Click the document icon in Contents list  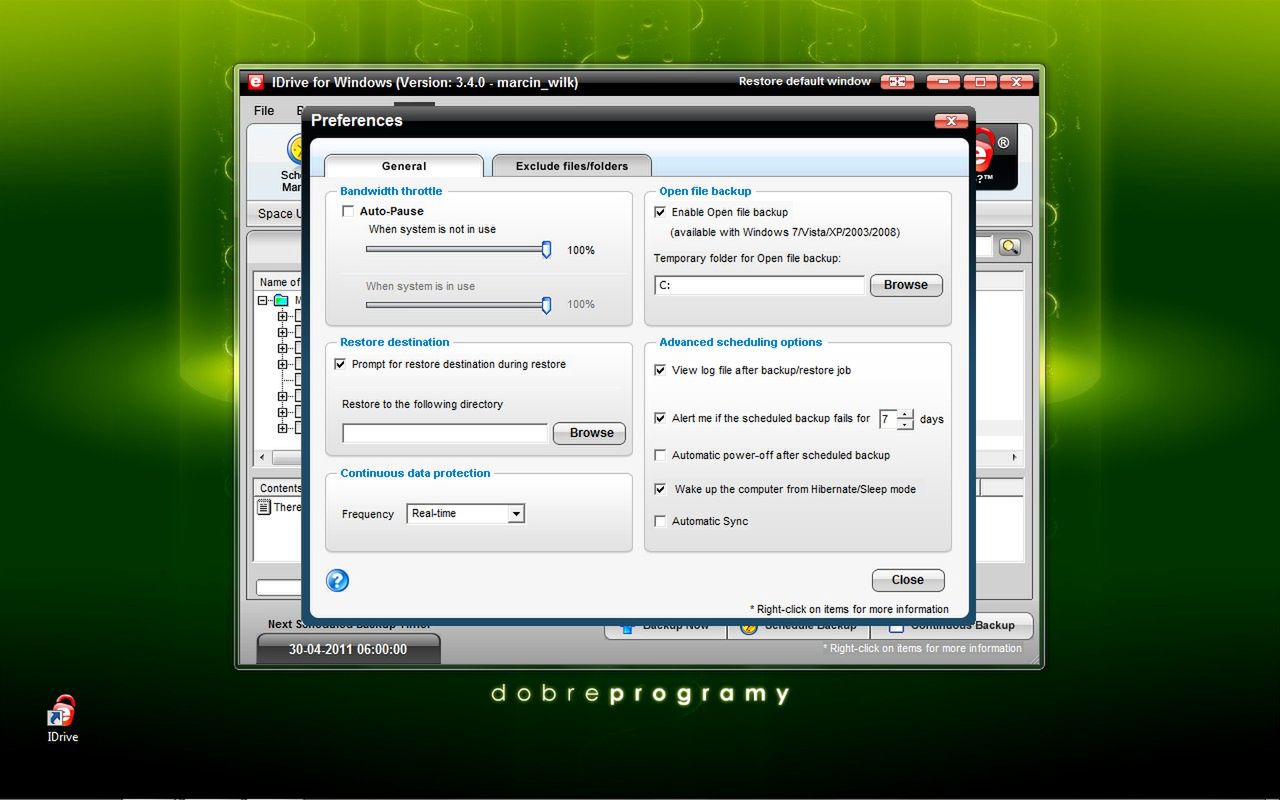[x=264, y=507]
